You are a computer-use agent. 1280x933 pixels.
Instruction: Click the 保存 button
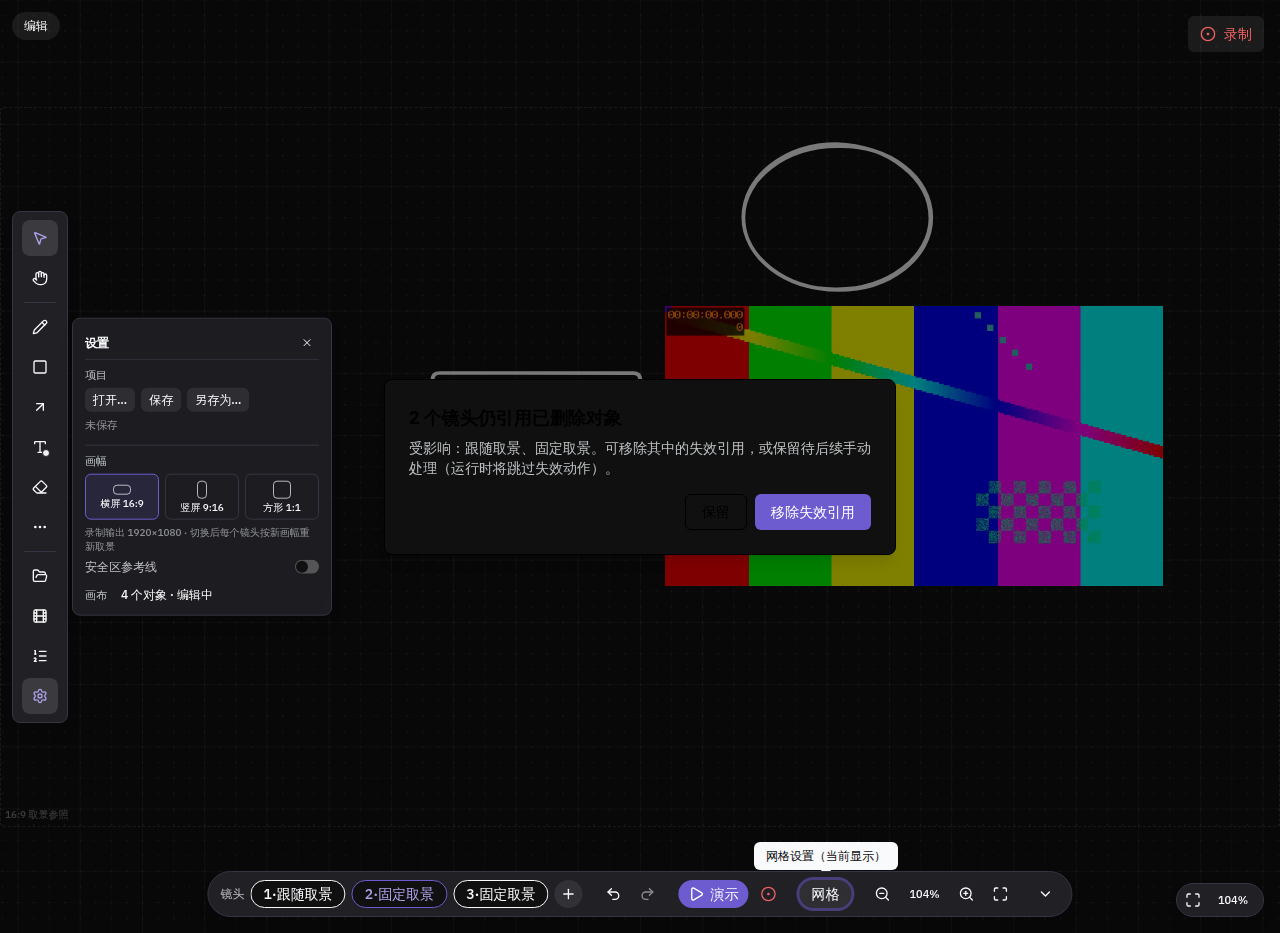pyautogui.click(x=161, y=400)
